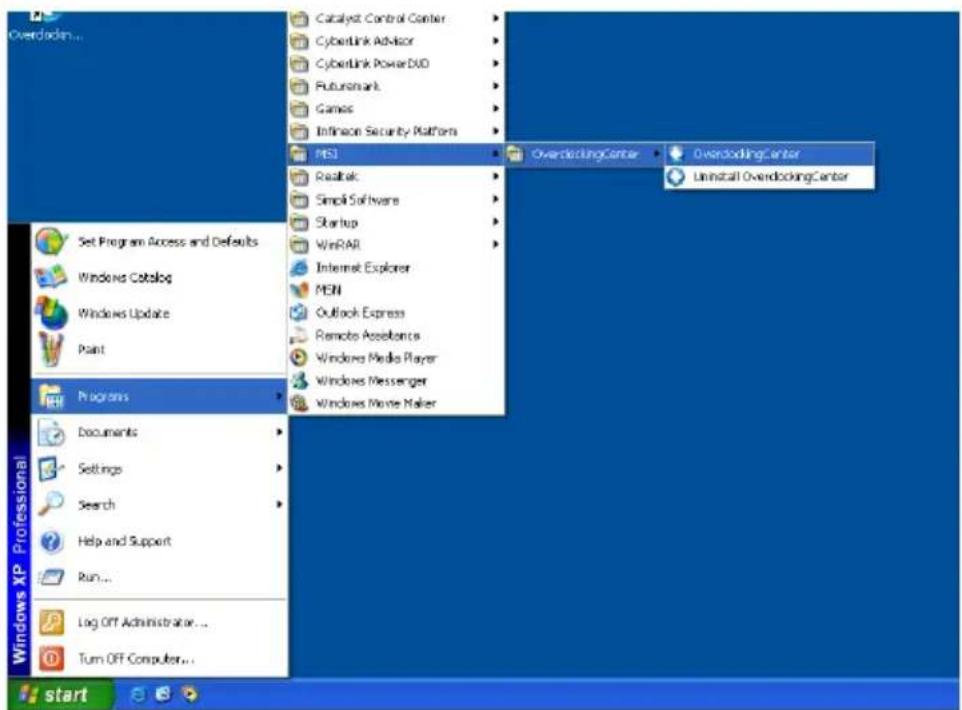Click the Log Off Administrator key icon

52,622
